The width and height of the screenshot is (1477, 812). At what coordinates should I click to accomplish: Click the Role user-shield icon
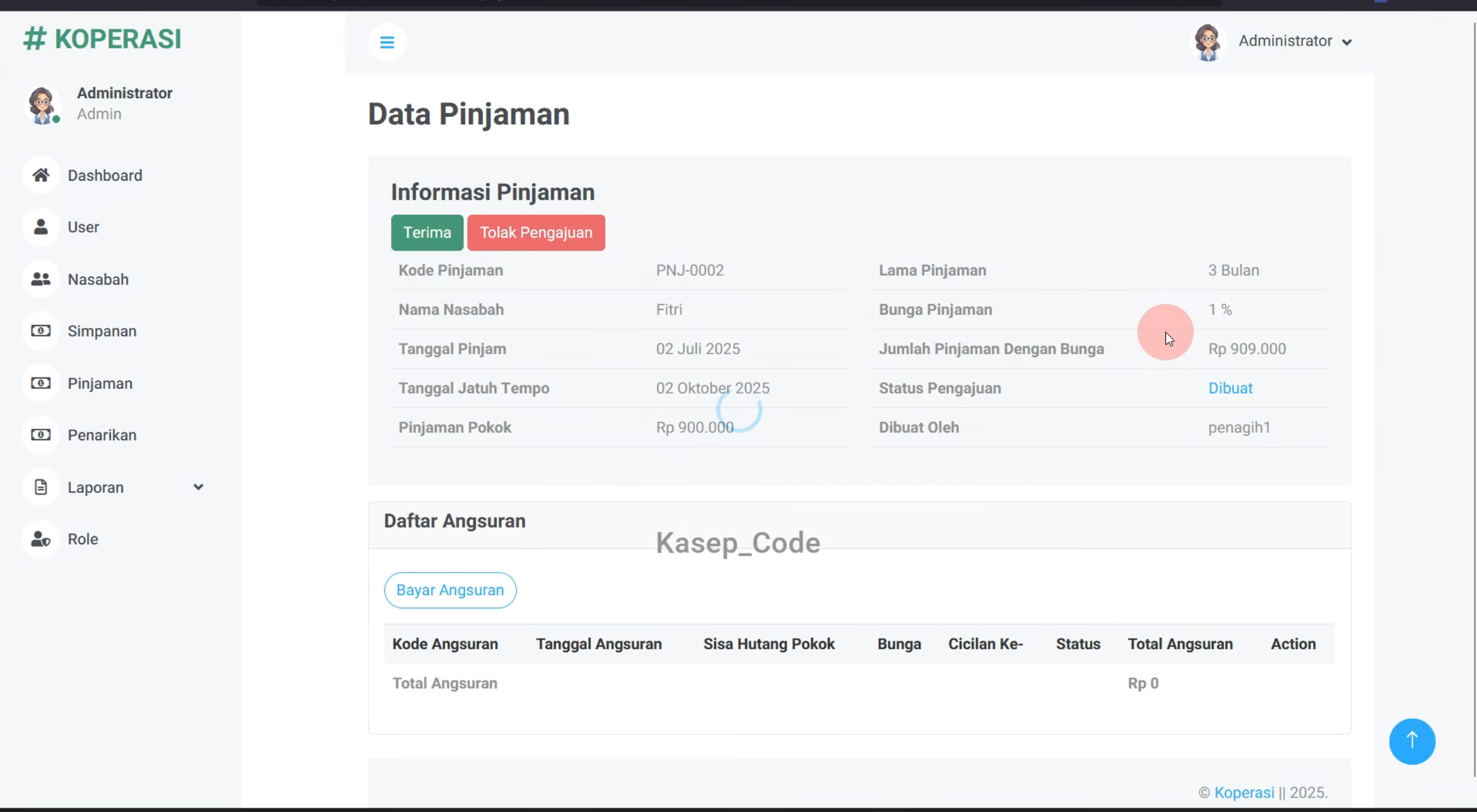40,539
